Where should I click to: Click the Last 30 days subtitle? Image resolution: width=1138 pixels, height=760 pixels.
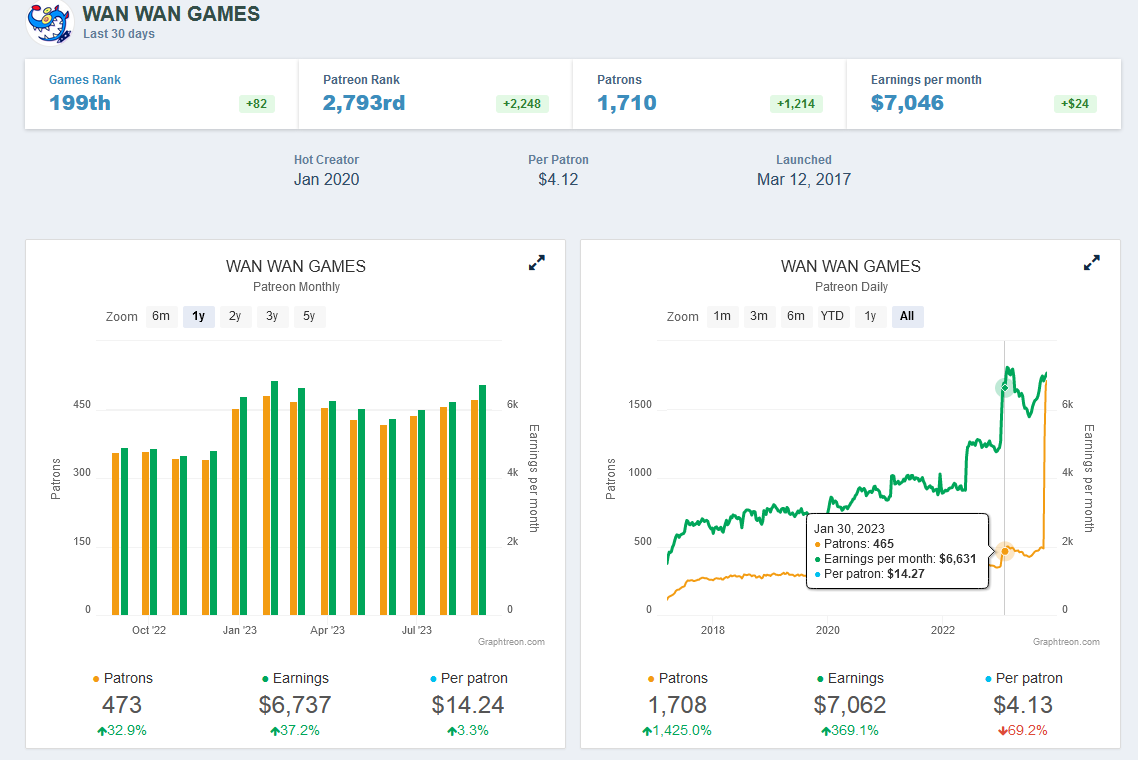click(119, 34)
